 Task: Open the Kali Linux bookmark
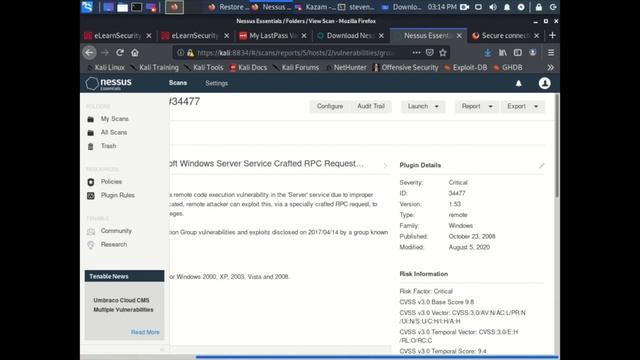click(106, 67)
